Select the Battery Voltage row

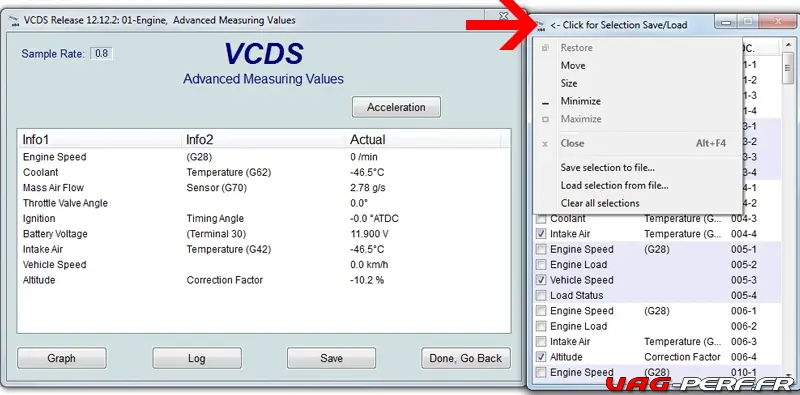264,234
